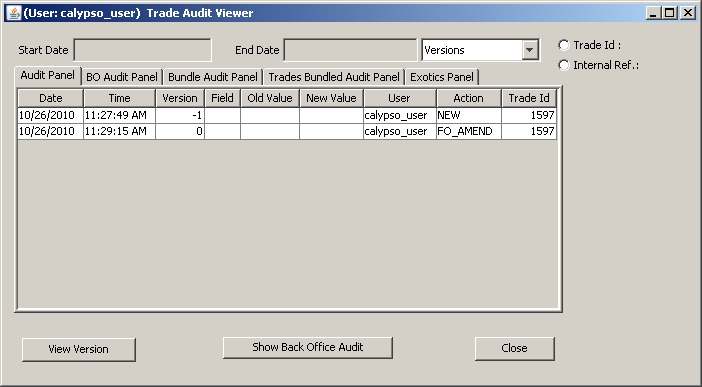
Task: Click Trade Id 1597 in FO_AMEND row
Action: (529, 132)
